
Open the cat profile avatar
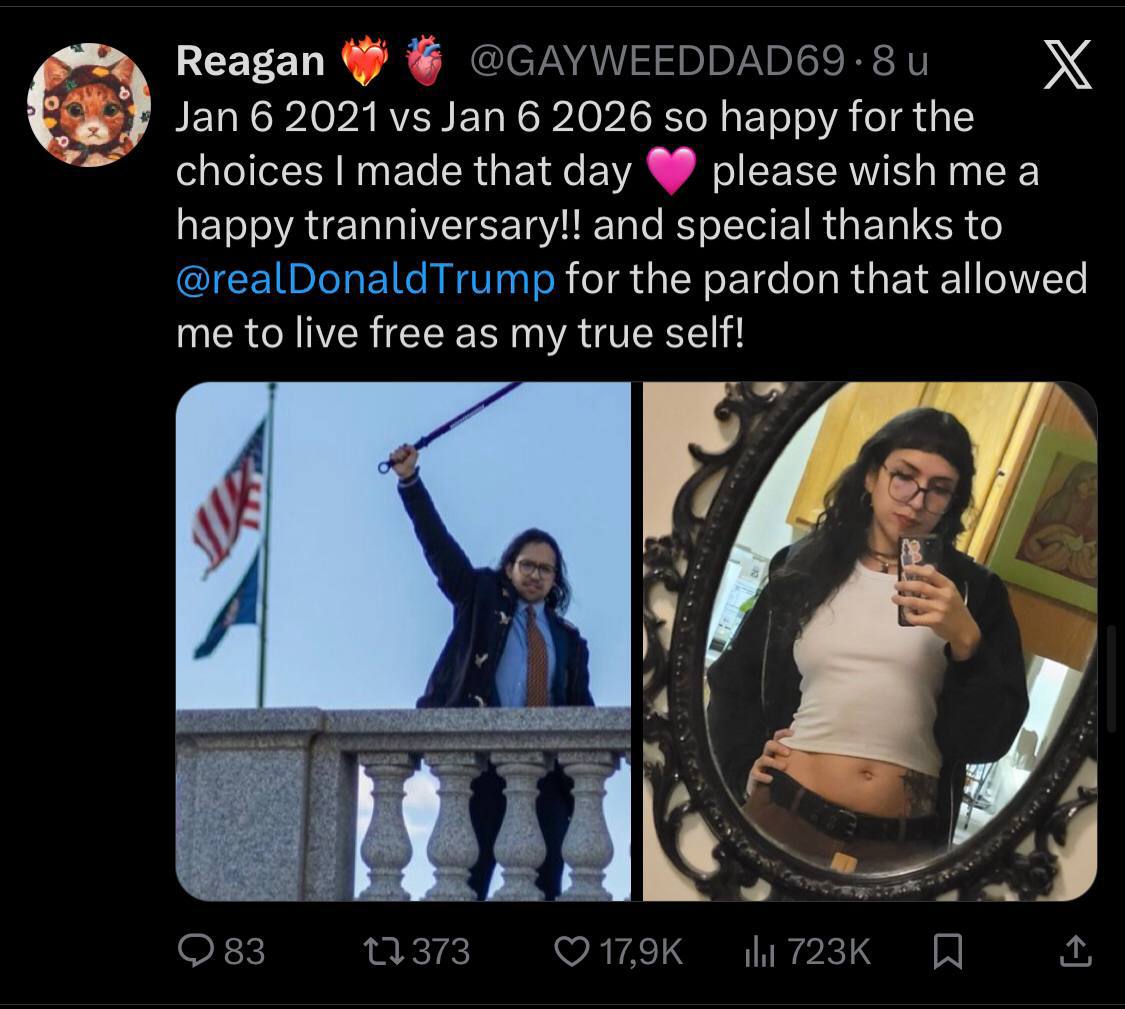pos(89,104)
